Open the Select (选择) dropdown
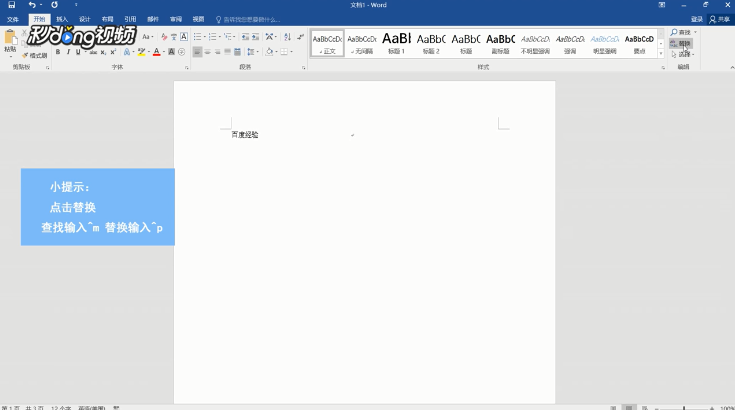735x410 pixels. tap(682, 54)
